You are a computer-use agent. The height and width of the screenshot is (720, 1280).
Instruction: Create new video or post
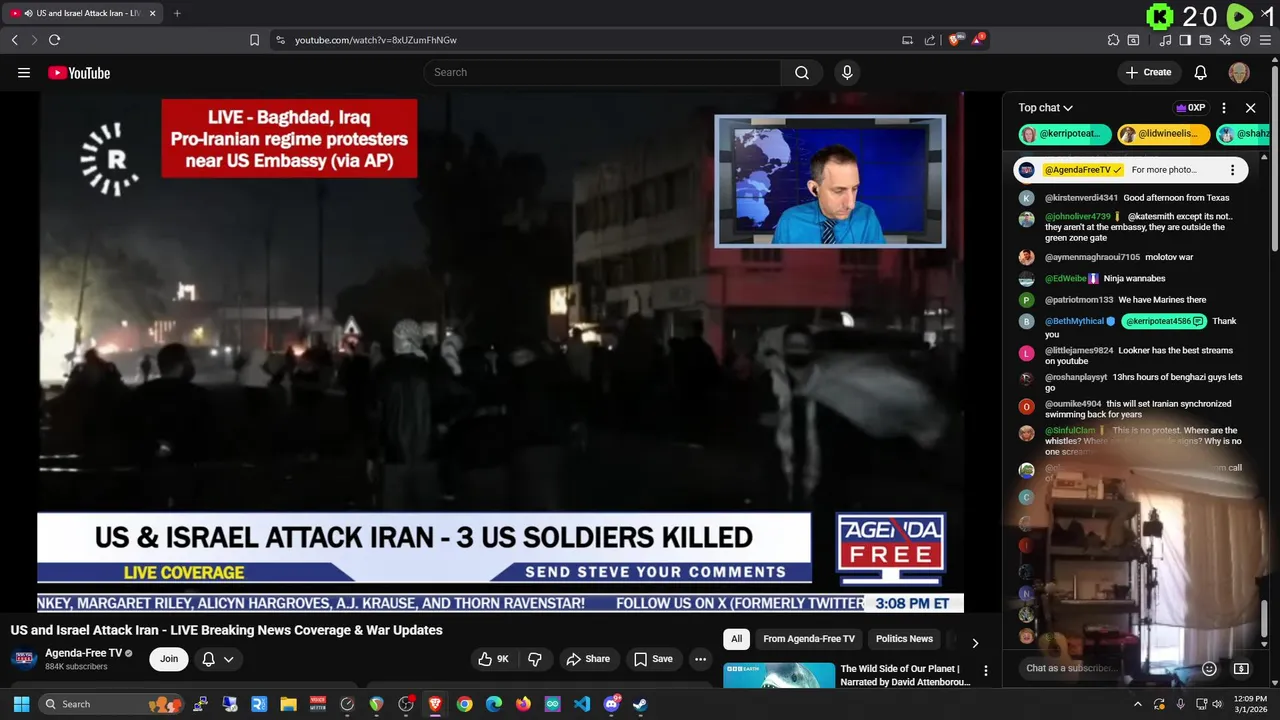pyautogui.click(x=1148, y=72)
